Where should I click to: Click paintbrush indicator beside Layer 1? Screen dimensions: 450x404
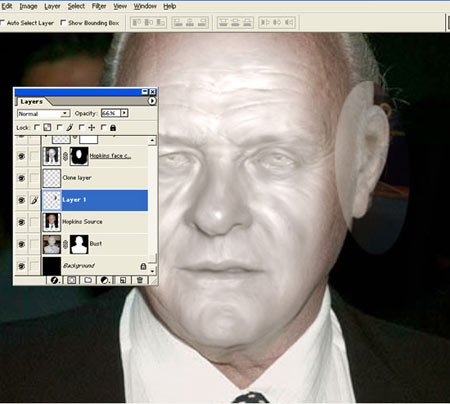point(34,200)
